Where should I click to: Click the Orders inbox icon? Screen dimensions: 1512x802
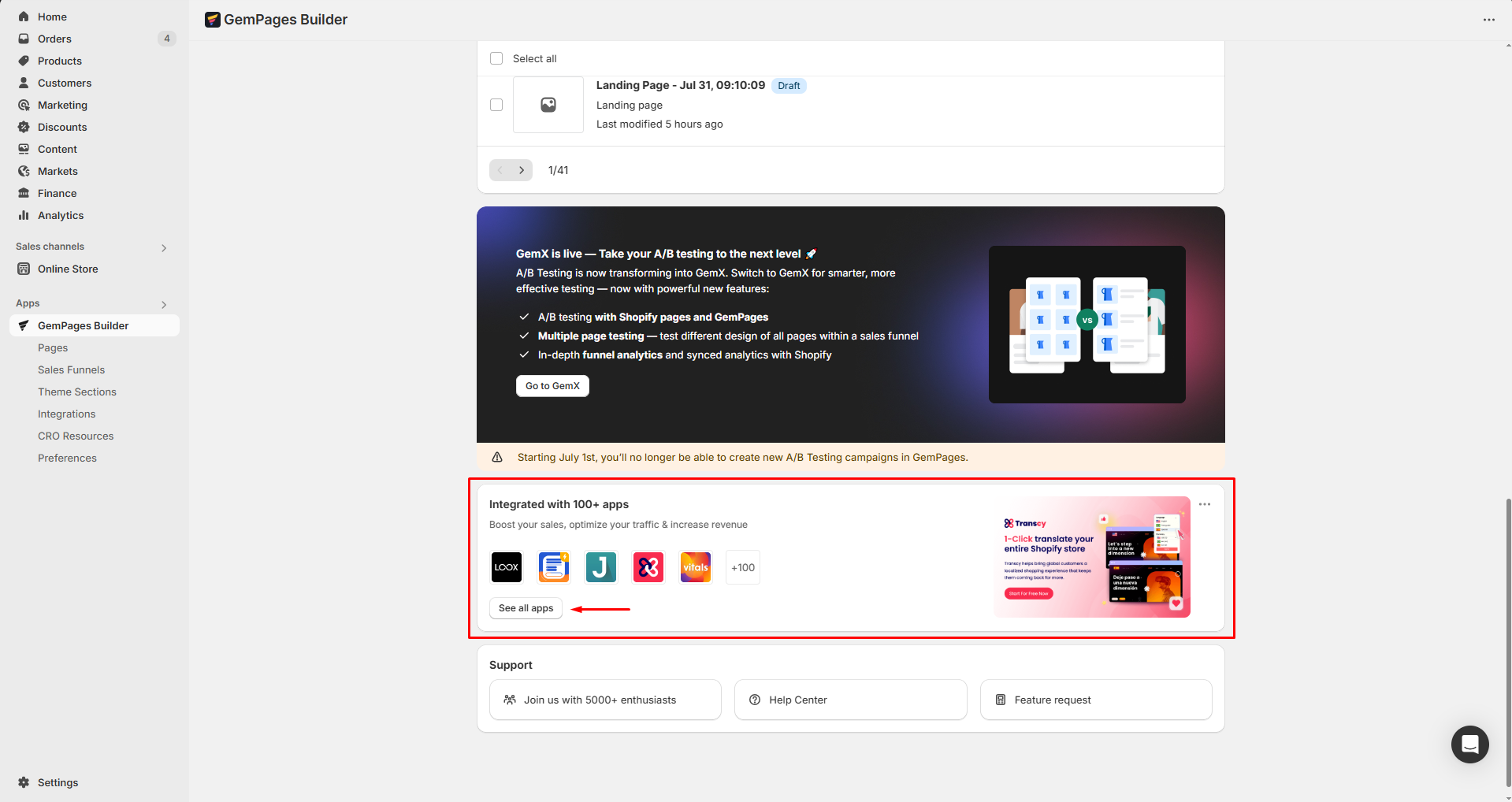point(24,39)
